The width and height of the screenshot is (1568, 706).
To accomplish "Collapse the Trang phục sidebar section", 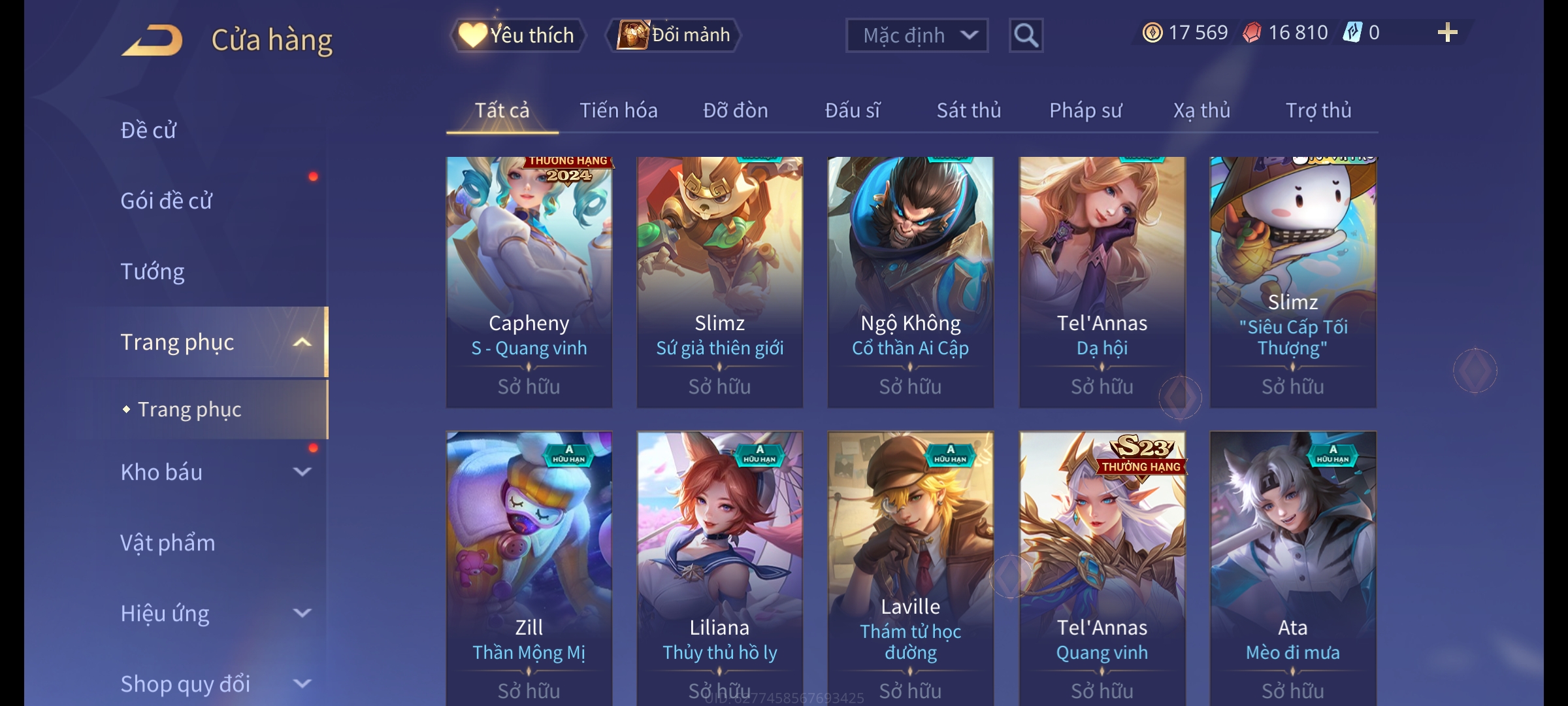I will [302, 343].
